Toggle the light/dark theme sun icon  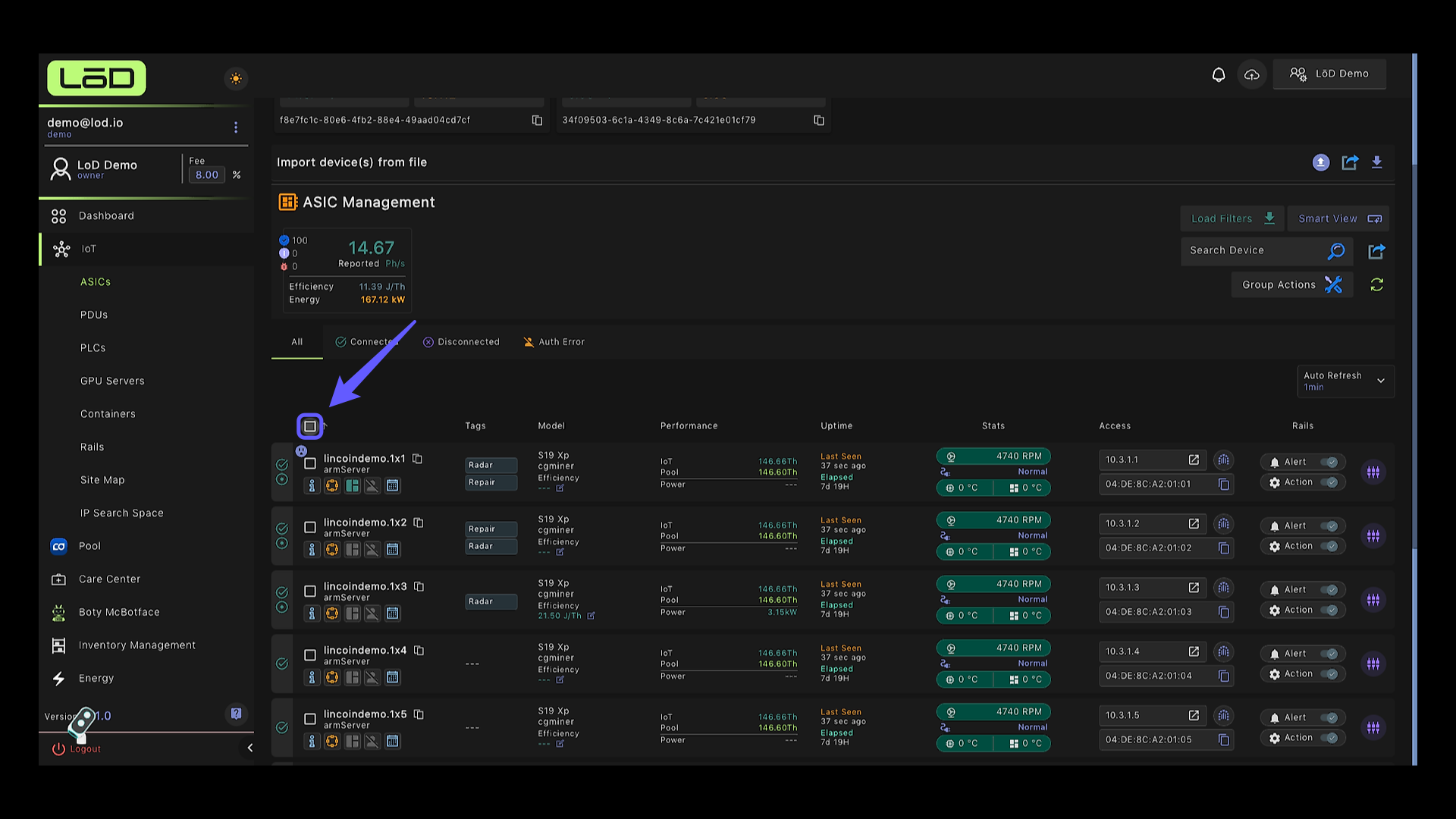pos(236,78)
